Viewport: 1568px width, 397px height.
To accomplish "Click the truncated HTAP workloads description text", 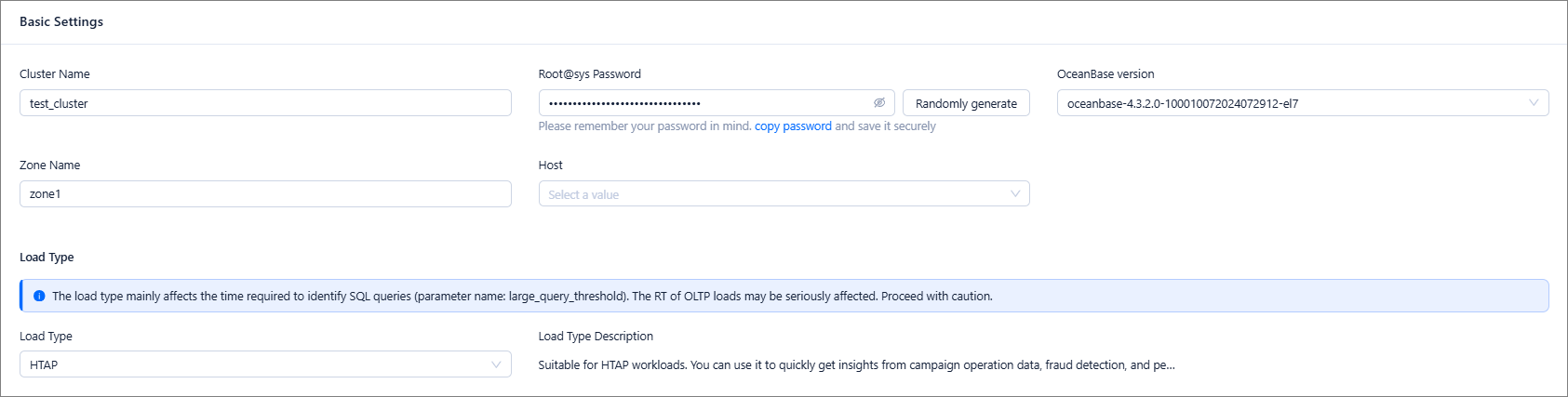I will coord(856,365).
